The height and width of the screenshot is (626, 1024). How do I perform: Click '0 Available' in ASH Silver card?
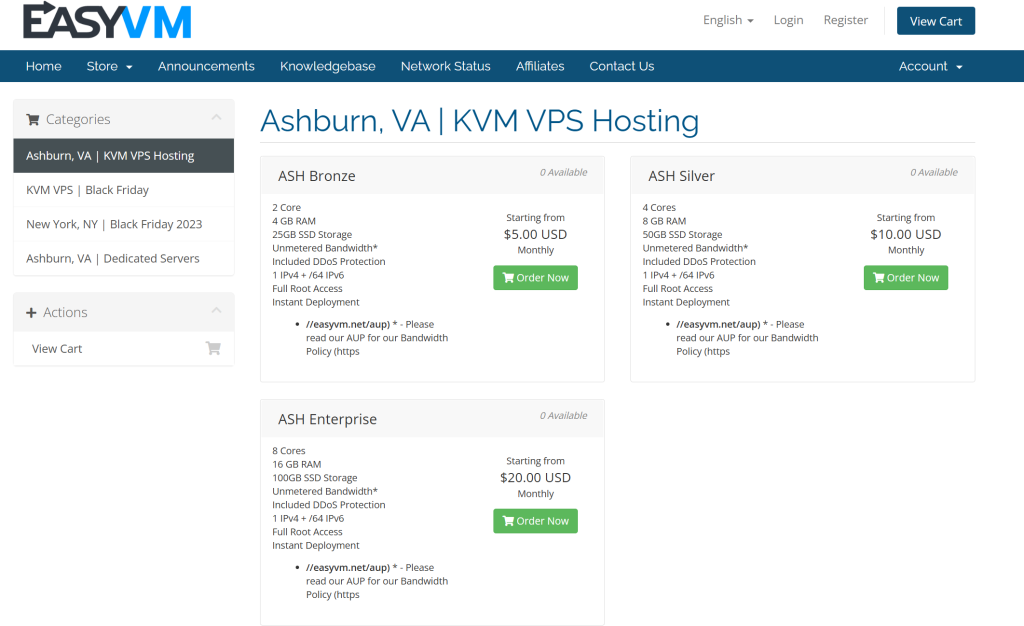click(x=934, y=172)
